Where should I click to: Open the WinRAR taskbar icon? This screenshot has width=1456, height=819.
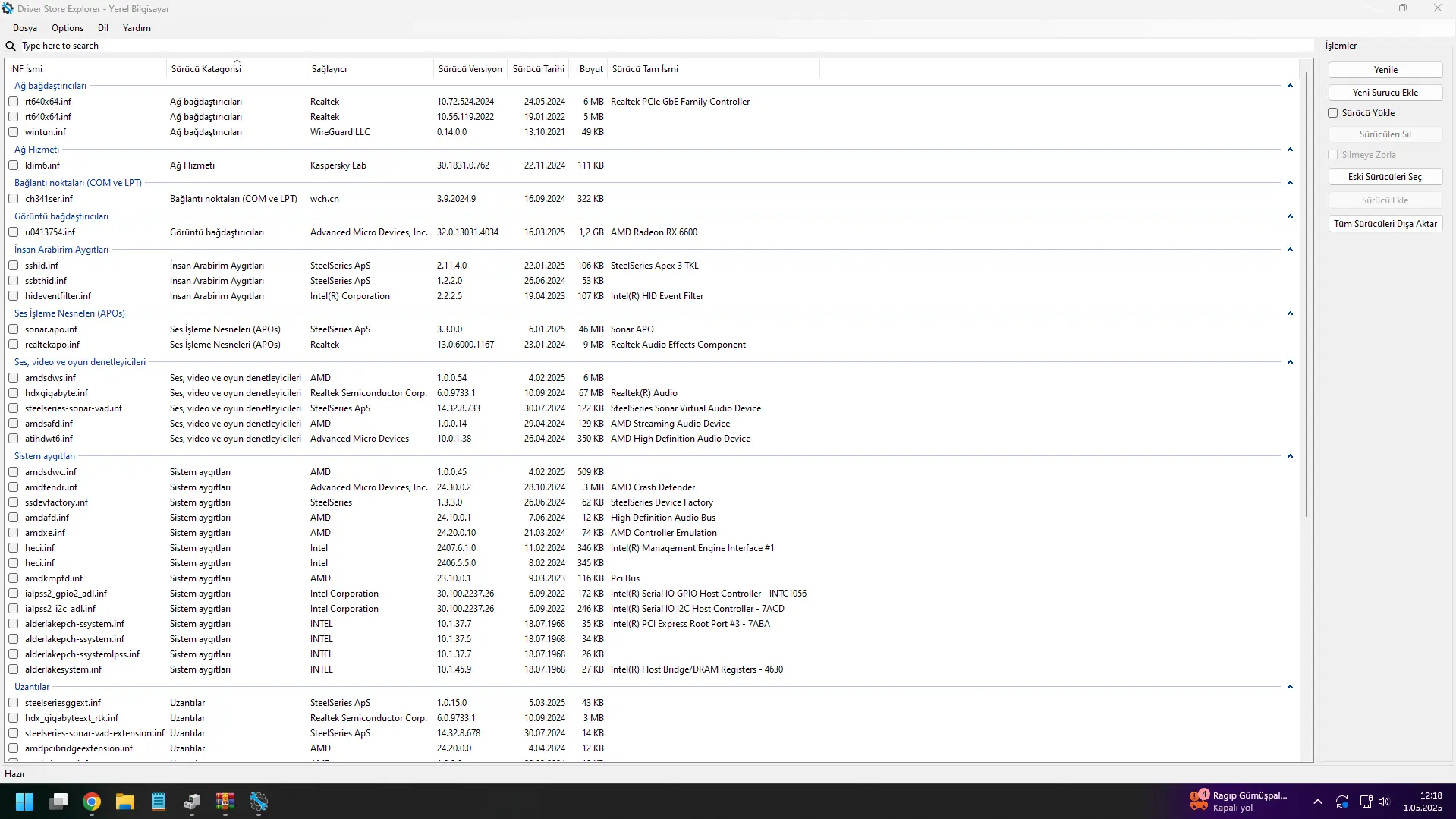225,802
